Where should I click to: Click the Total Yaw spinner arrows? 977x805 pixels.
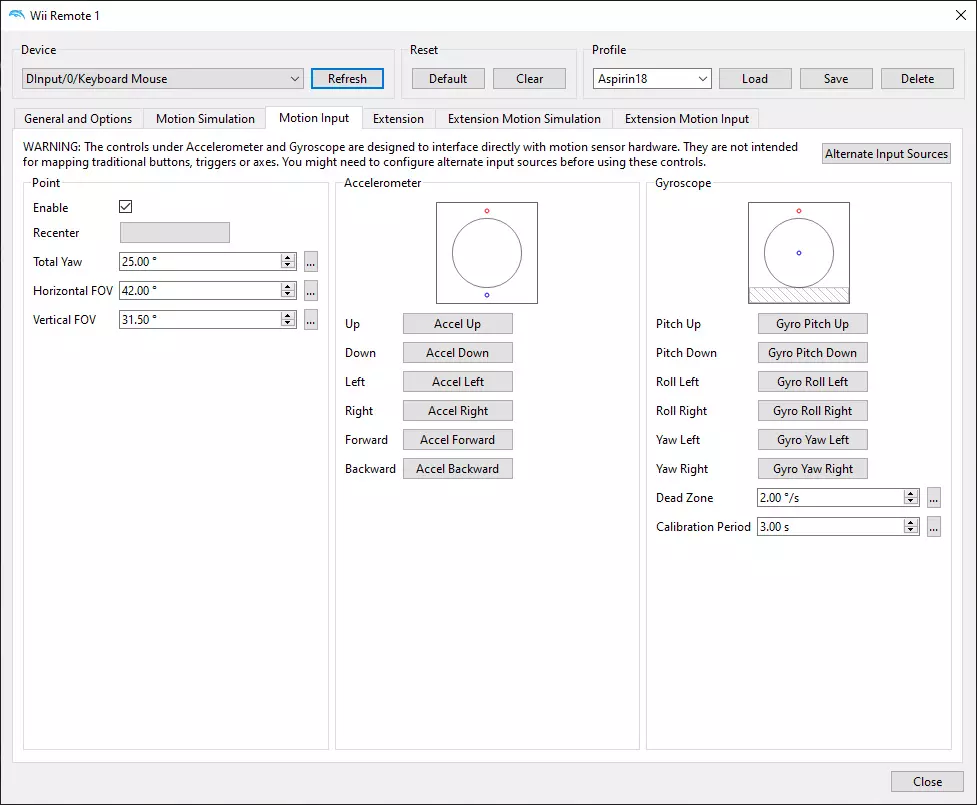[288, 262]
